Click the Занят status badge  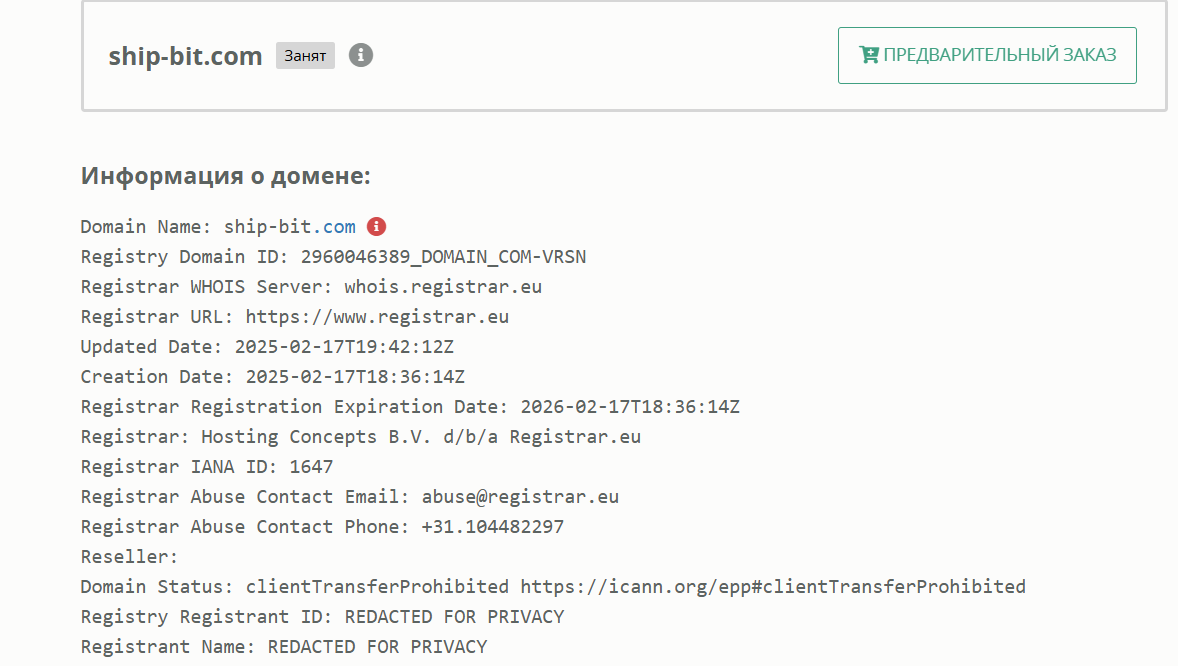305,56
